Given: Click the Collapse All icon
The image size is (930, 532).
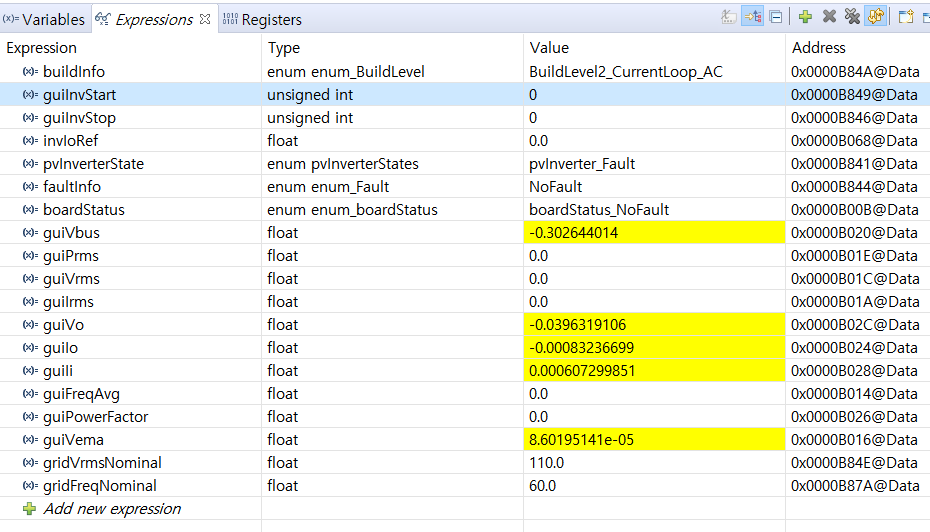Looking at the screenshot, I should coord(775,17).
